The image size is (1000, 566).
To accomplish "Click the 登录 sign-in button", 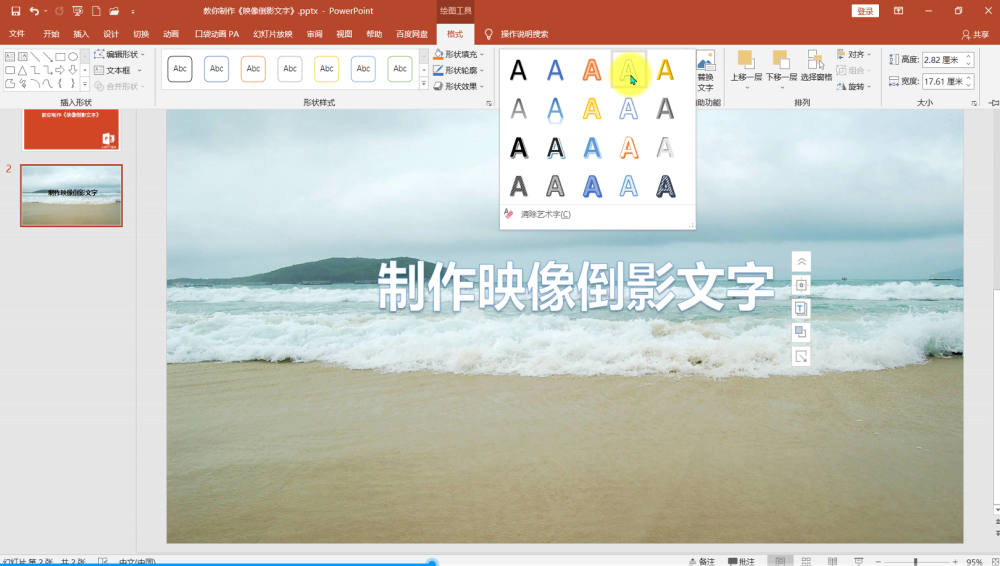I will click(x=865, y=11).
